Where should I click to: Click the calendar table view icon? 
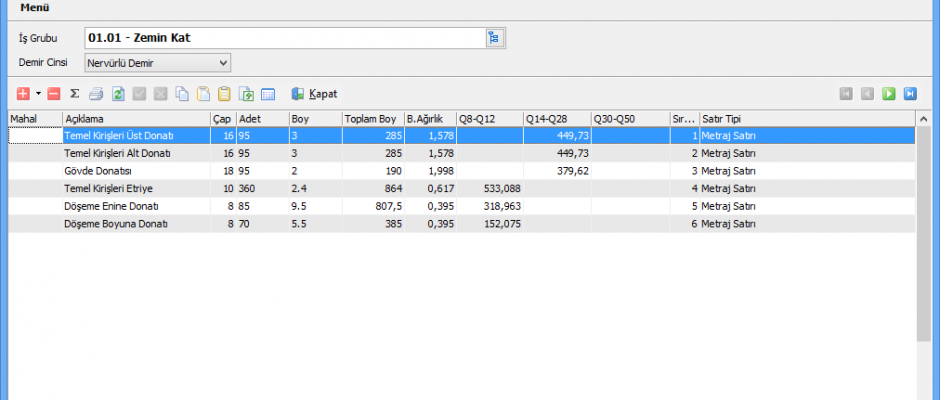click(x=268, y=94)
